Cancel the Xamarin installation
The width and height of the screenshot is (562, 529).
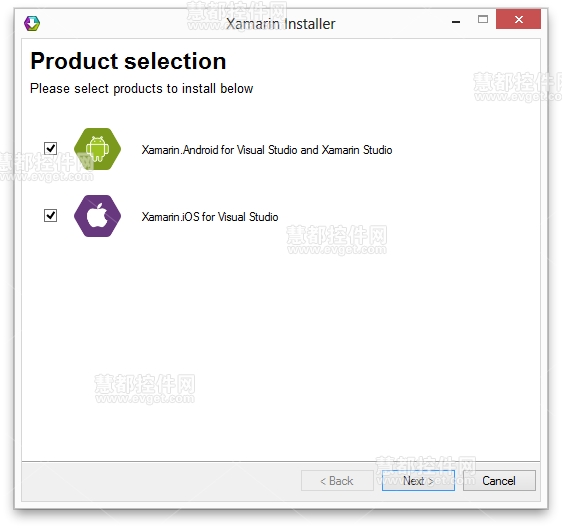[x=499, y=481]
